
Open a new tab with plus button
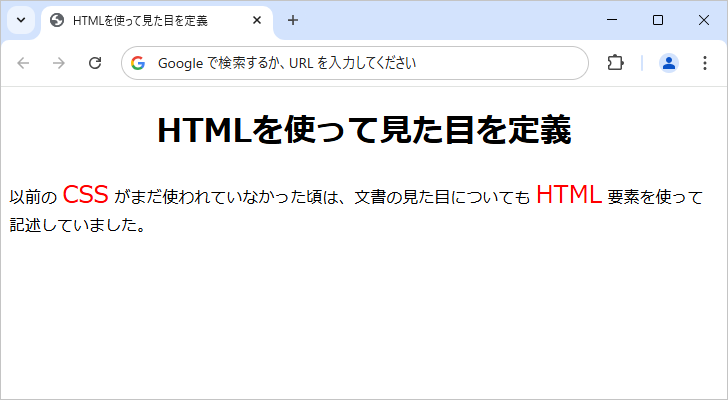coord(292,20)
